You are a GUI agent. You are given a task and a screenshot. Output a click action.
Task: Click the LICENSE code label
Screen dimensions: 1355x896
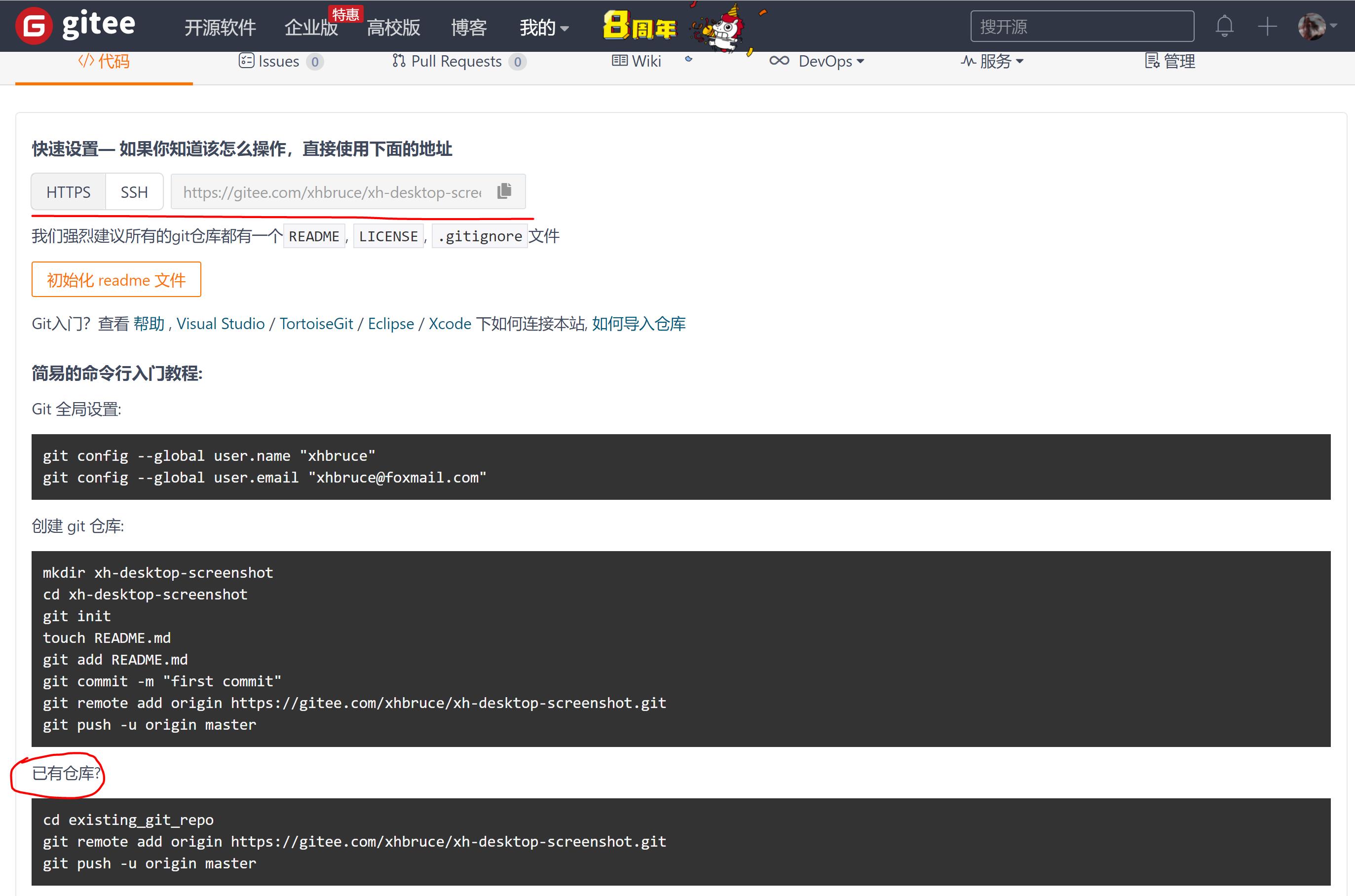point(388,236)
